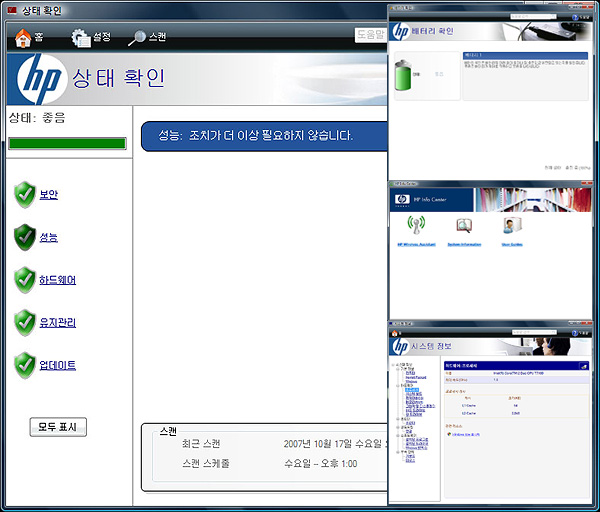600x512 pixels.
Task: Open the System Information link in Info Center
Action: point(464,245)
